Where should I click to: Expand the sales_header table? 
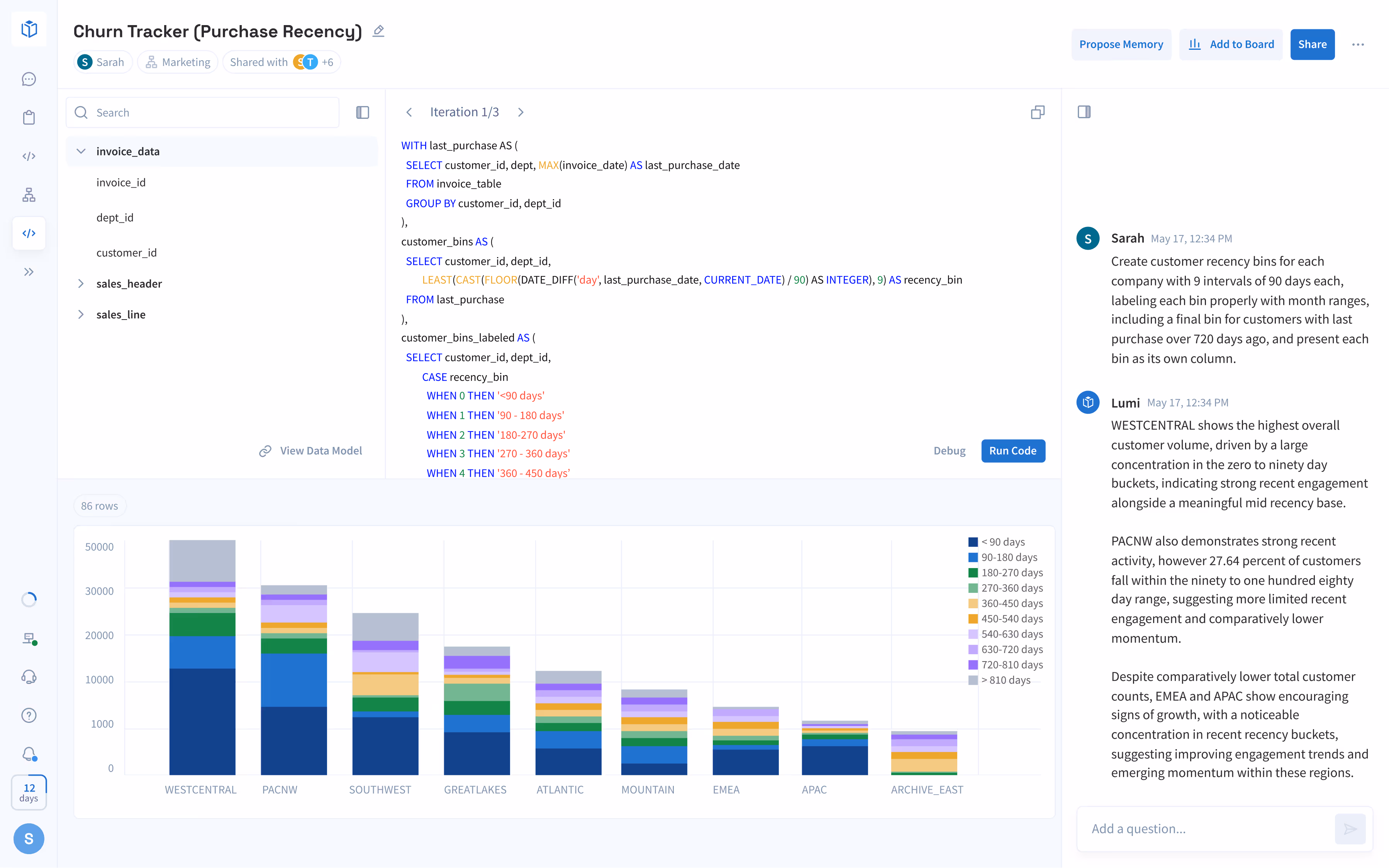click(81, 283)
